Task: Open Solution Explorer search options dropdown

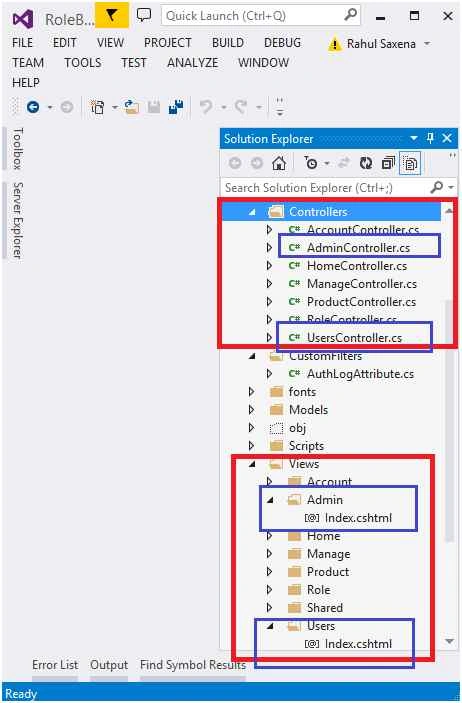Action: tap(451, 187)
